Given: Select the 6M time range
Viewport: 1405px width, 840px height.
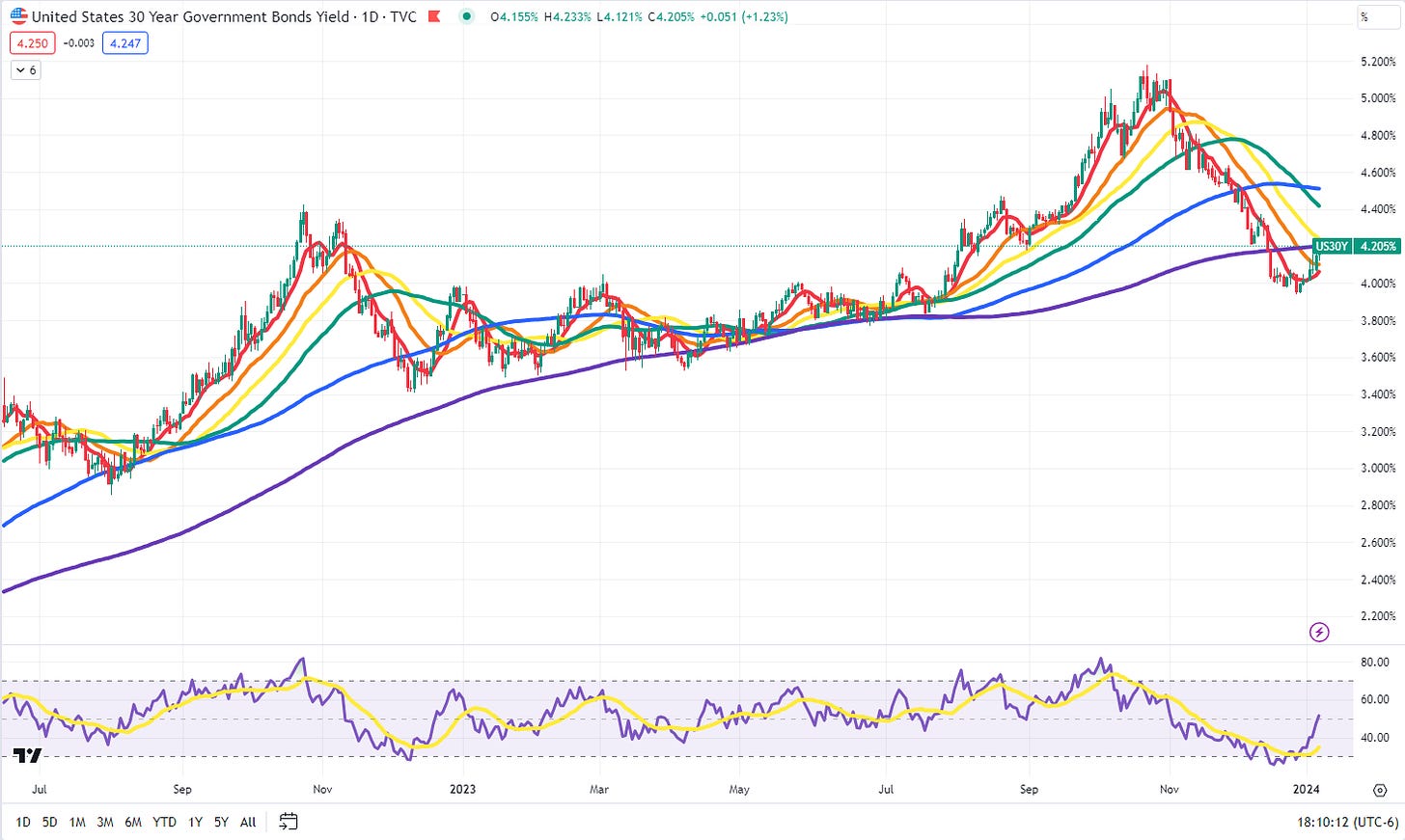Looking at the screenshot, I should pyautogui.click(x=133, y=822).
